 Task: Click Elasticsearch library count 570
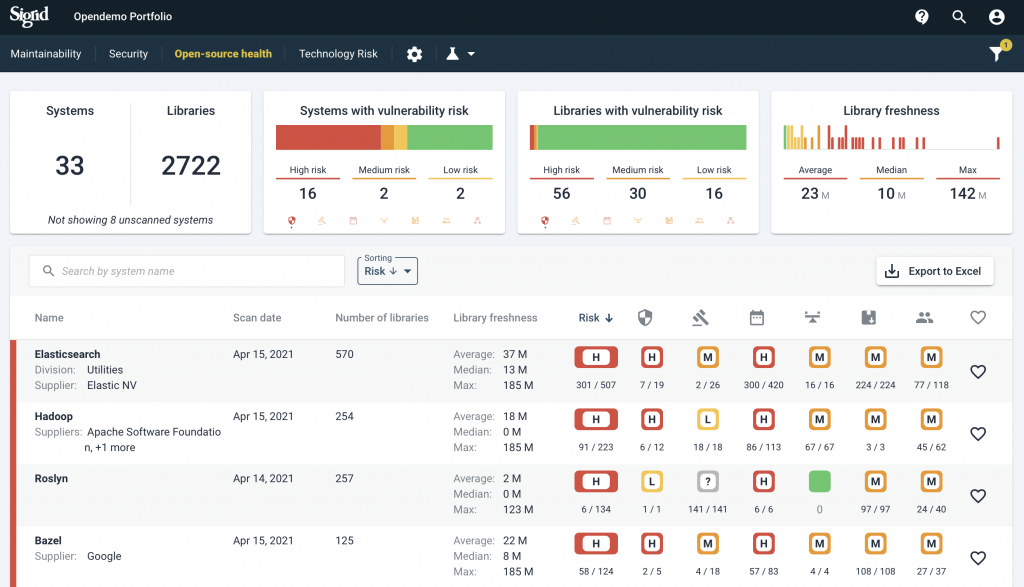point(344,354)
